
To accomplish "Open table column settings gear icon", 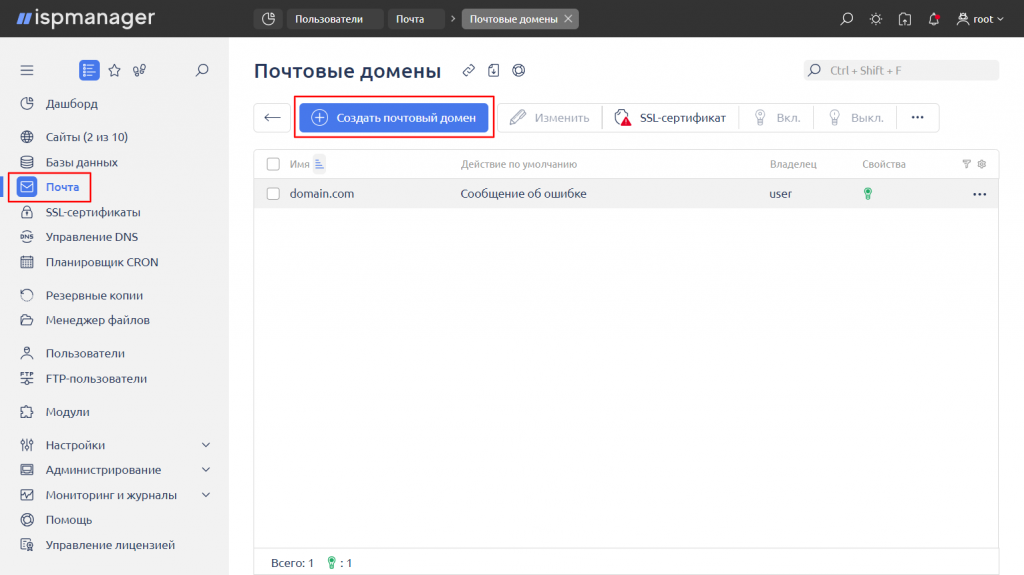I will coord(982,164).
